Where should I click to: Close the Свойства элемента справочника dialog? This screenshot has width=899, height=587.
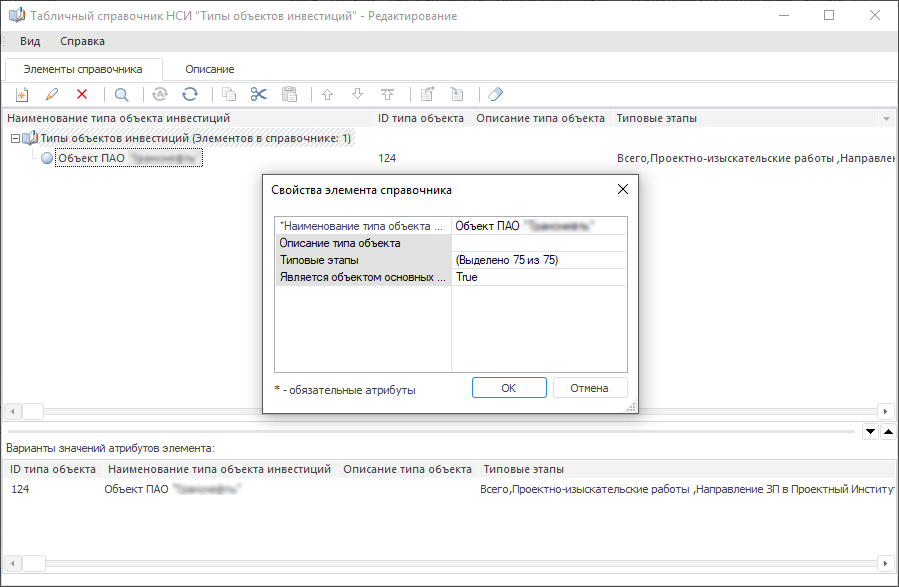[x=623, y=190]
